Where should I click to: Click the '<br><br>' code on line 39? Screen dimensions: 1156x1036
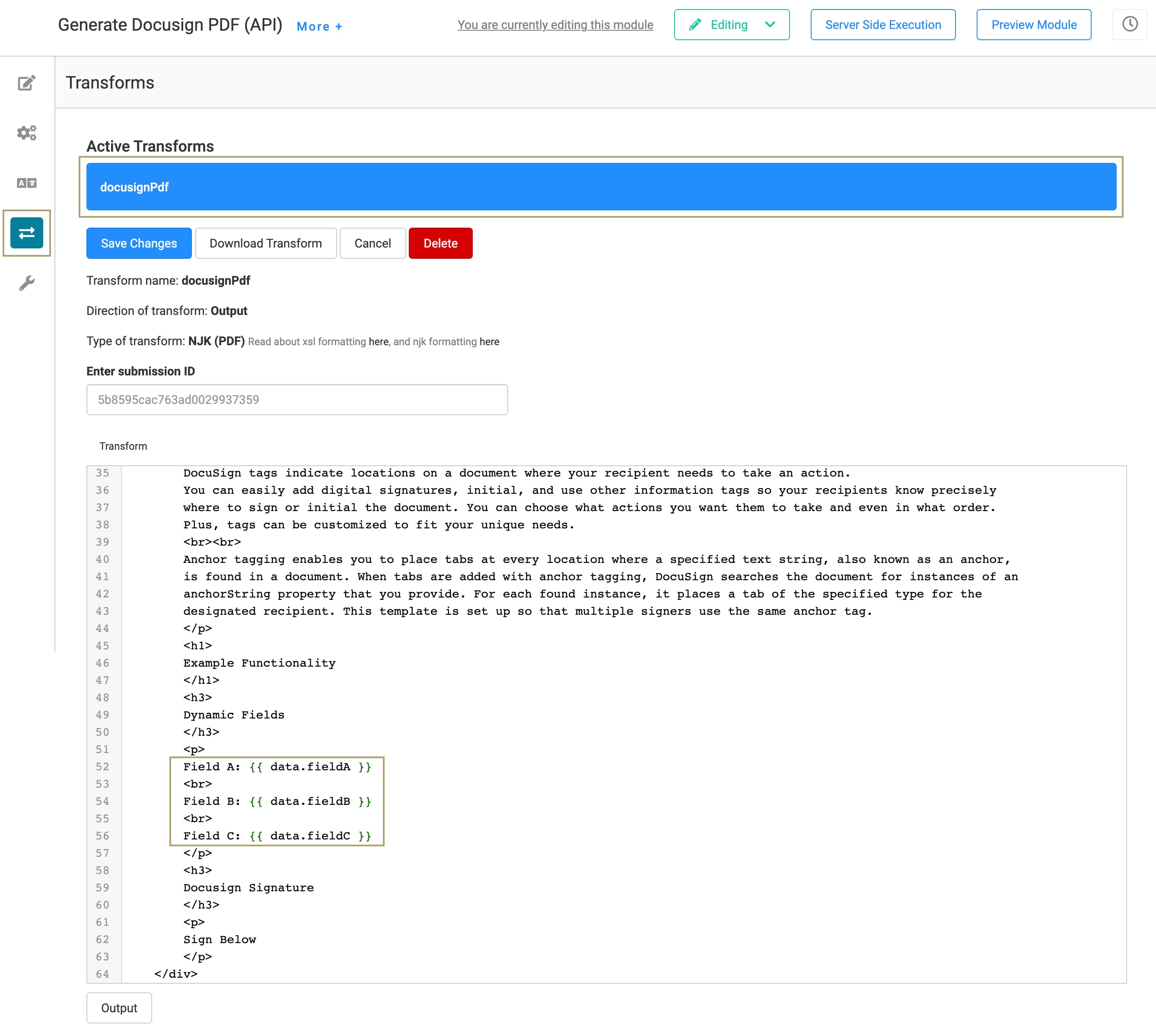[x=212, y=542]
